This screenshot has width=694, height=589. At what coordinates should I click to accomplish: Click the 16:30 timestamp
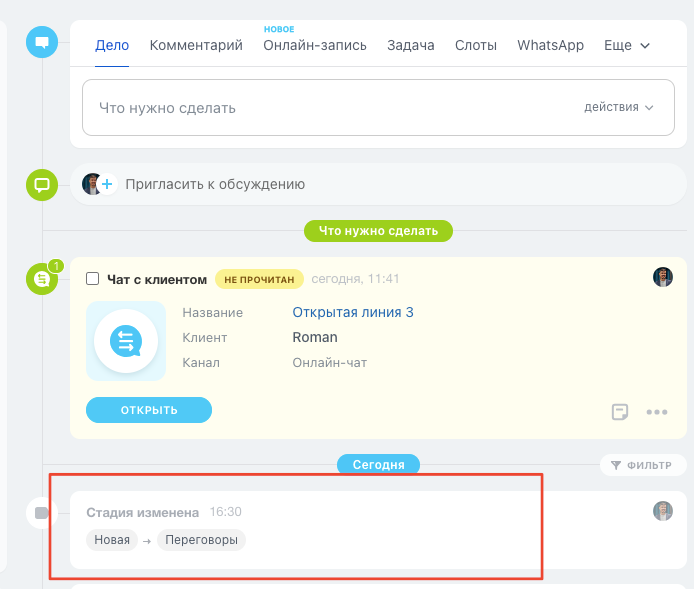click(x=225, y=512)
